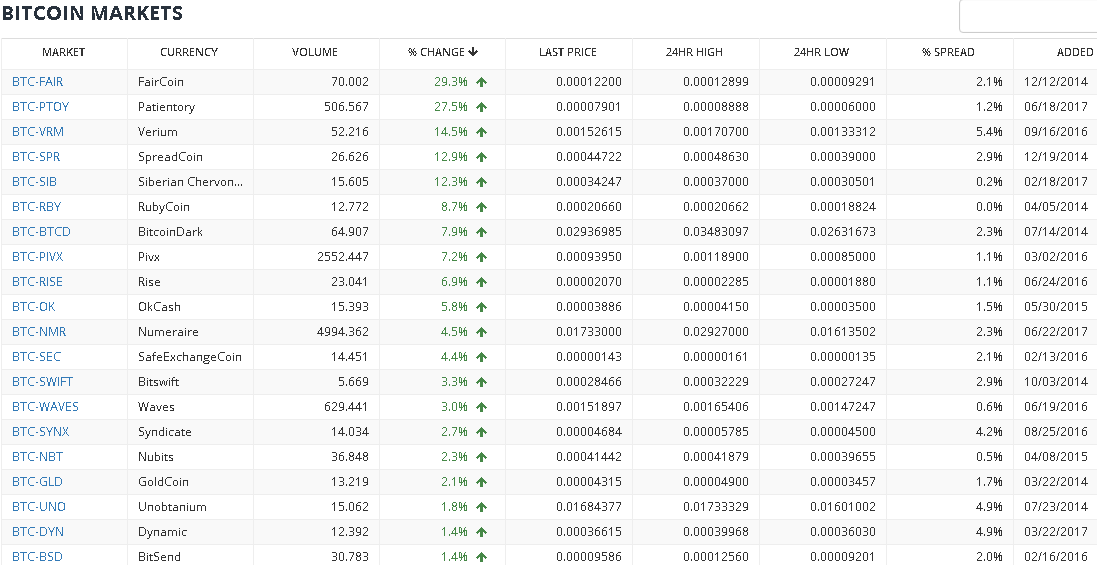Viewport: 1097px width, 565px height.
Task: Click green up arrow beside 3.0%
Action: click(481, 407)
